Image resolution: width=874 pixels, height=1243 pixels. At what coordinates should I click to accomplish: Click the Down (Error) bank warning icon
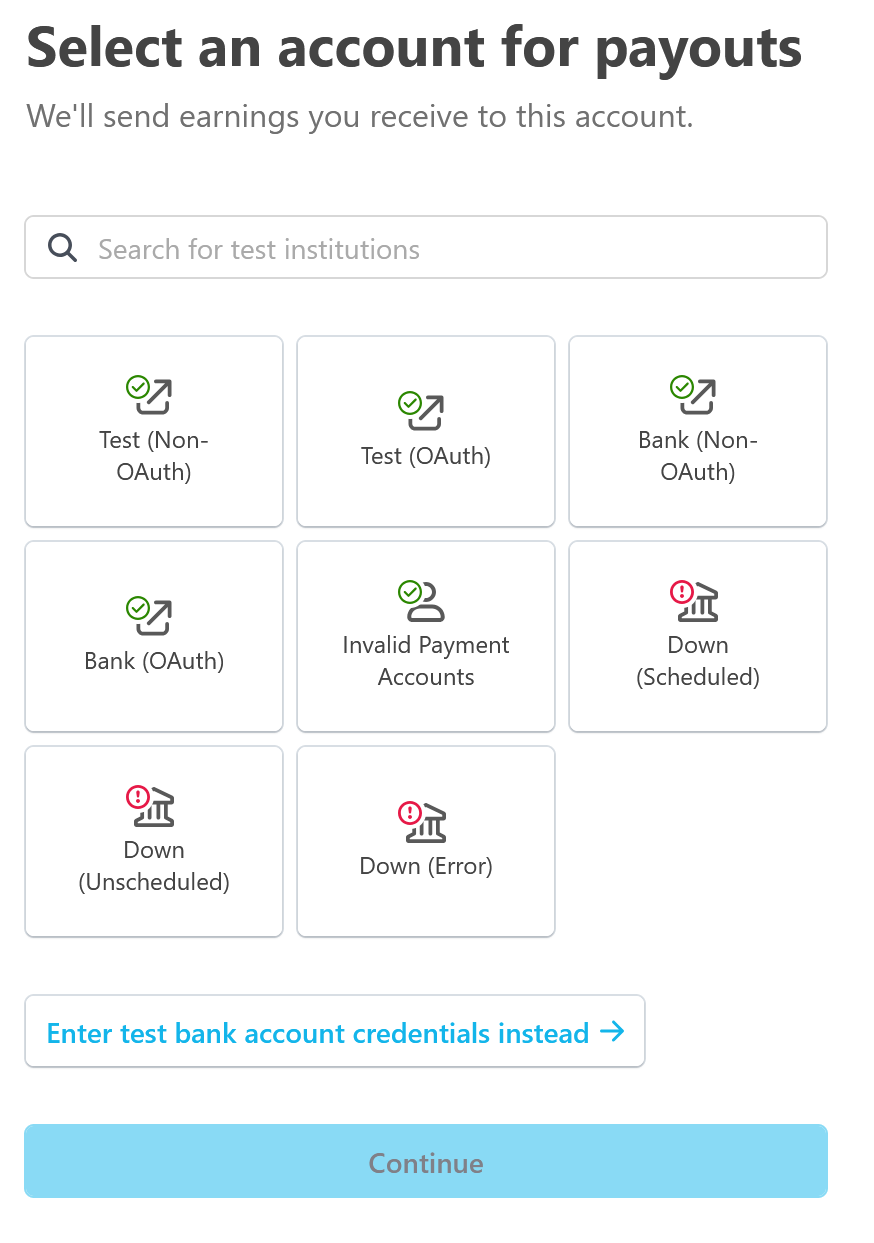pyautogui.click(x=424, y=822)
